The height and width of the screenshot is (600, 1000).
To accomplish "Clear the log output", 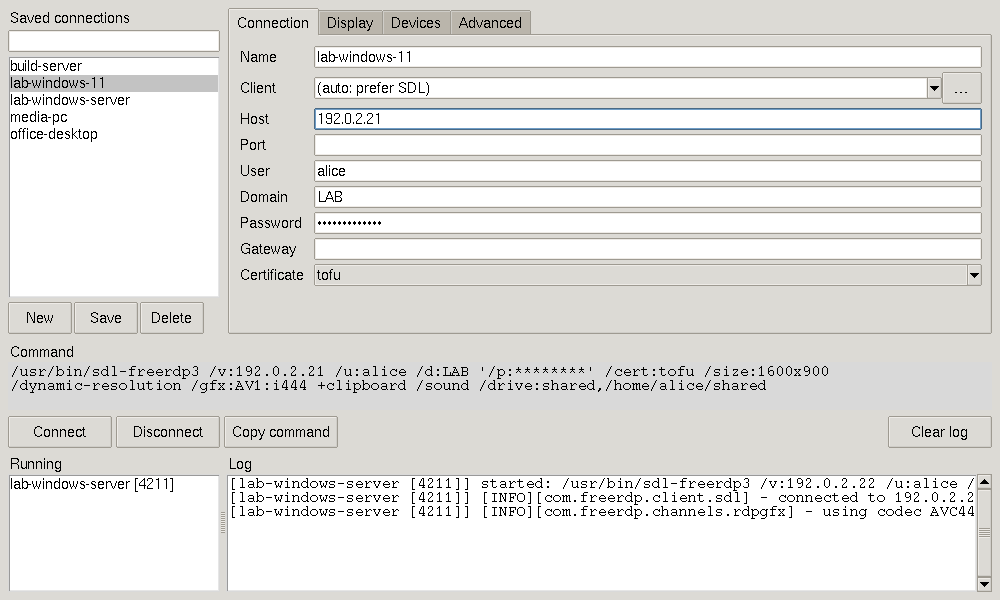I will (939, 432).
